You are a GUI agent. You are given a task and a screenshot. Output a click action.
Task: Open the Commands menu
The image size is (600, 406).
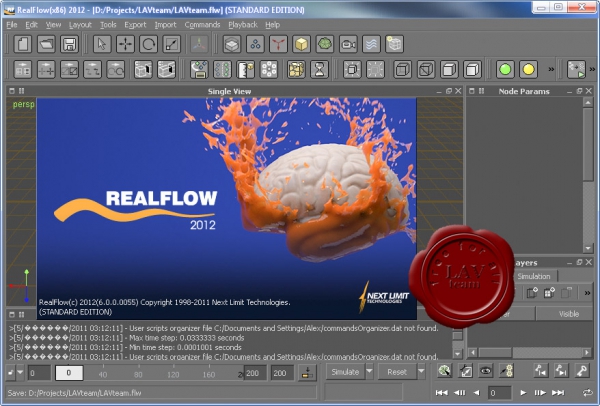tap(202, 25)
